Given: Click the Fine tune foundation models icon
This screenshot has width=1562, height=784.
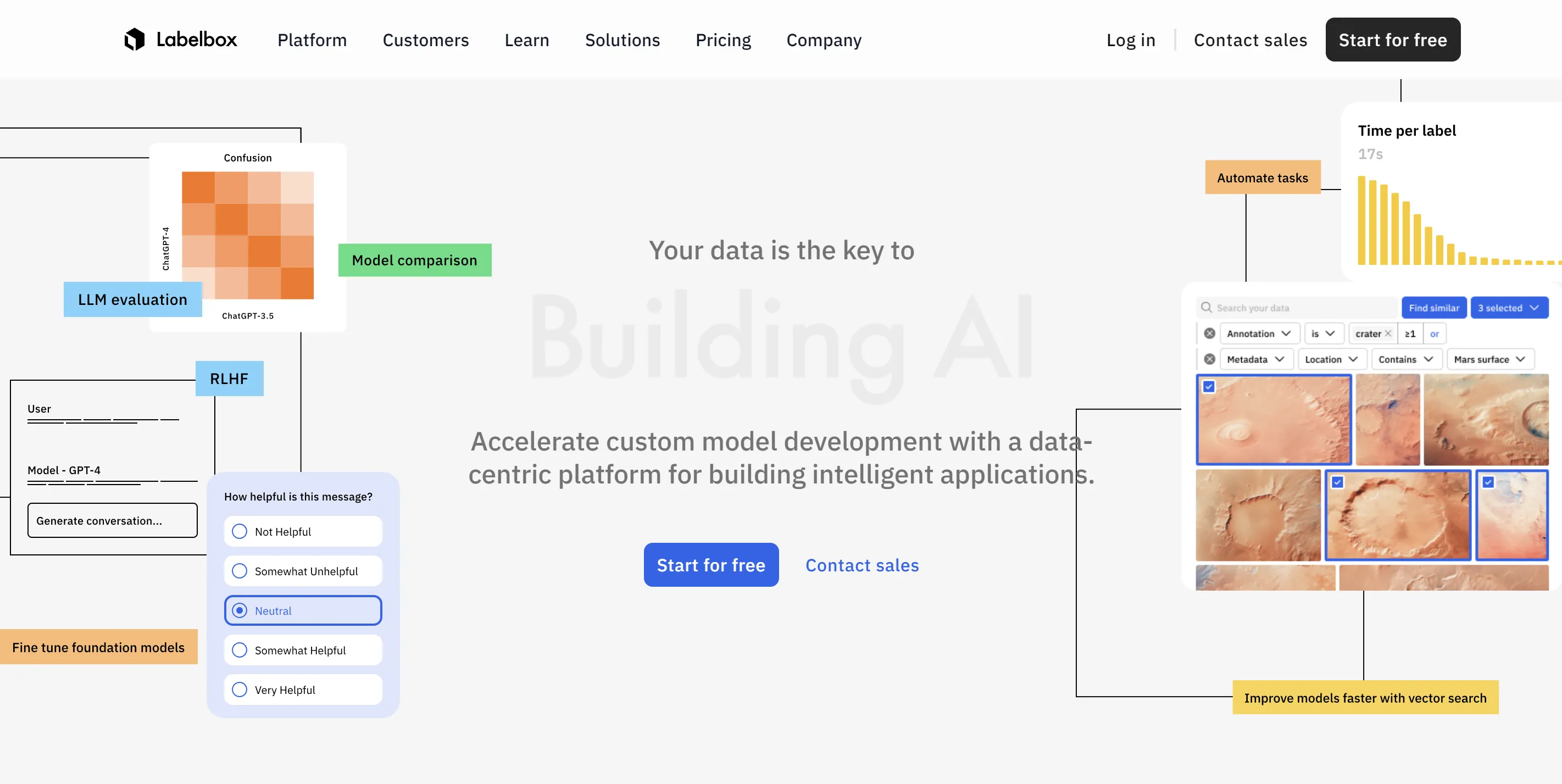Looking at the screenshot, I should click(98, 646).
